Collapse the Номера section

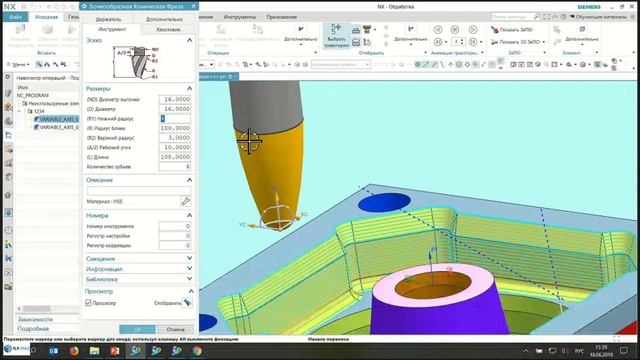click(x=189, y=215)
